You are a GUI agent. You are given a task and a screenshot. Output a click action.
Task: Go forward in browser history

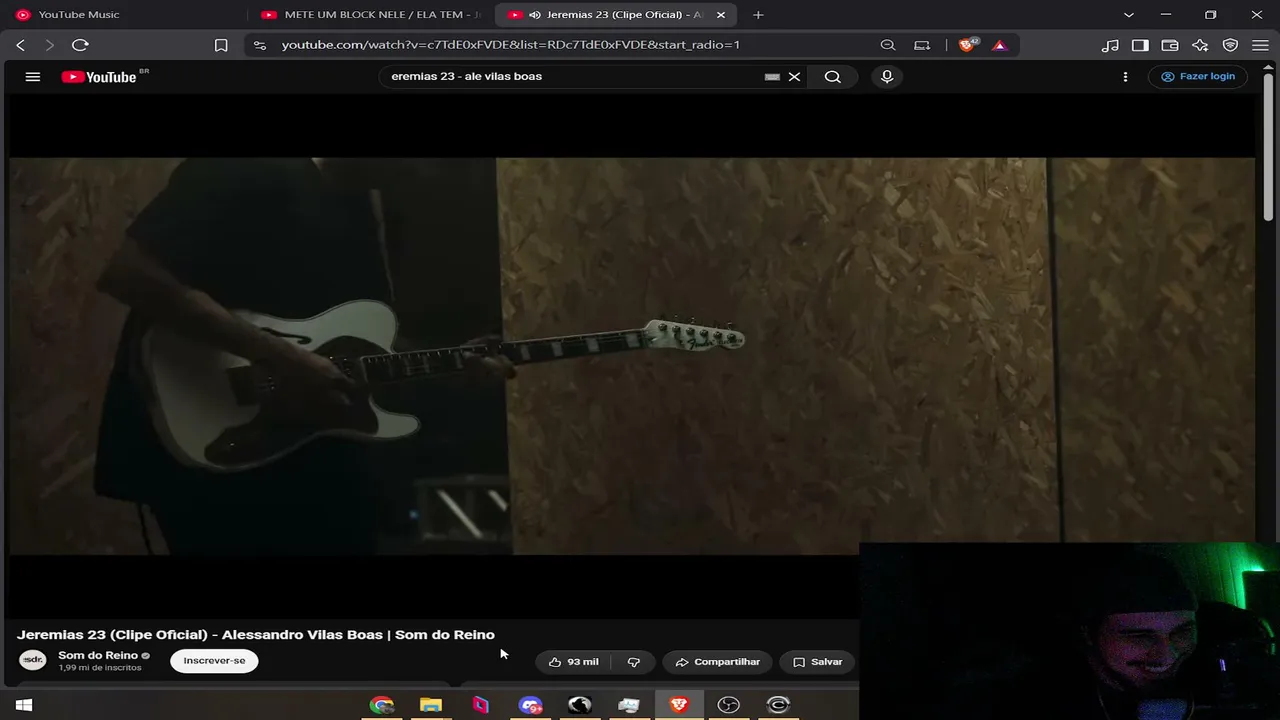pos(49,45)
